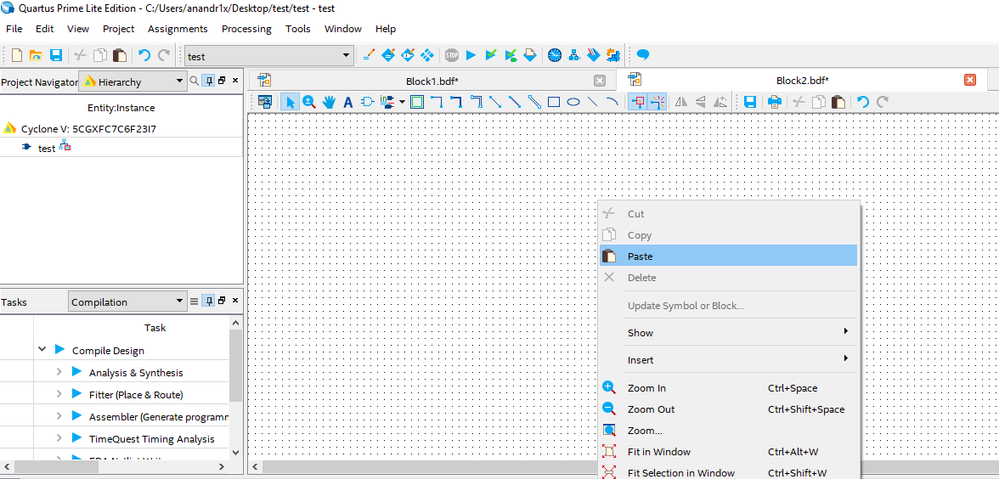Select the Block tool icon

point(417,102)
